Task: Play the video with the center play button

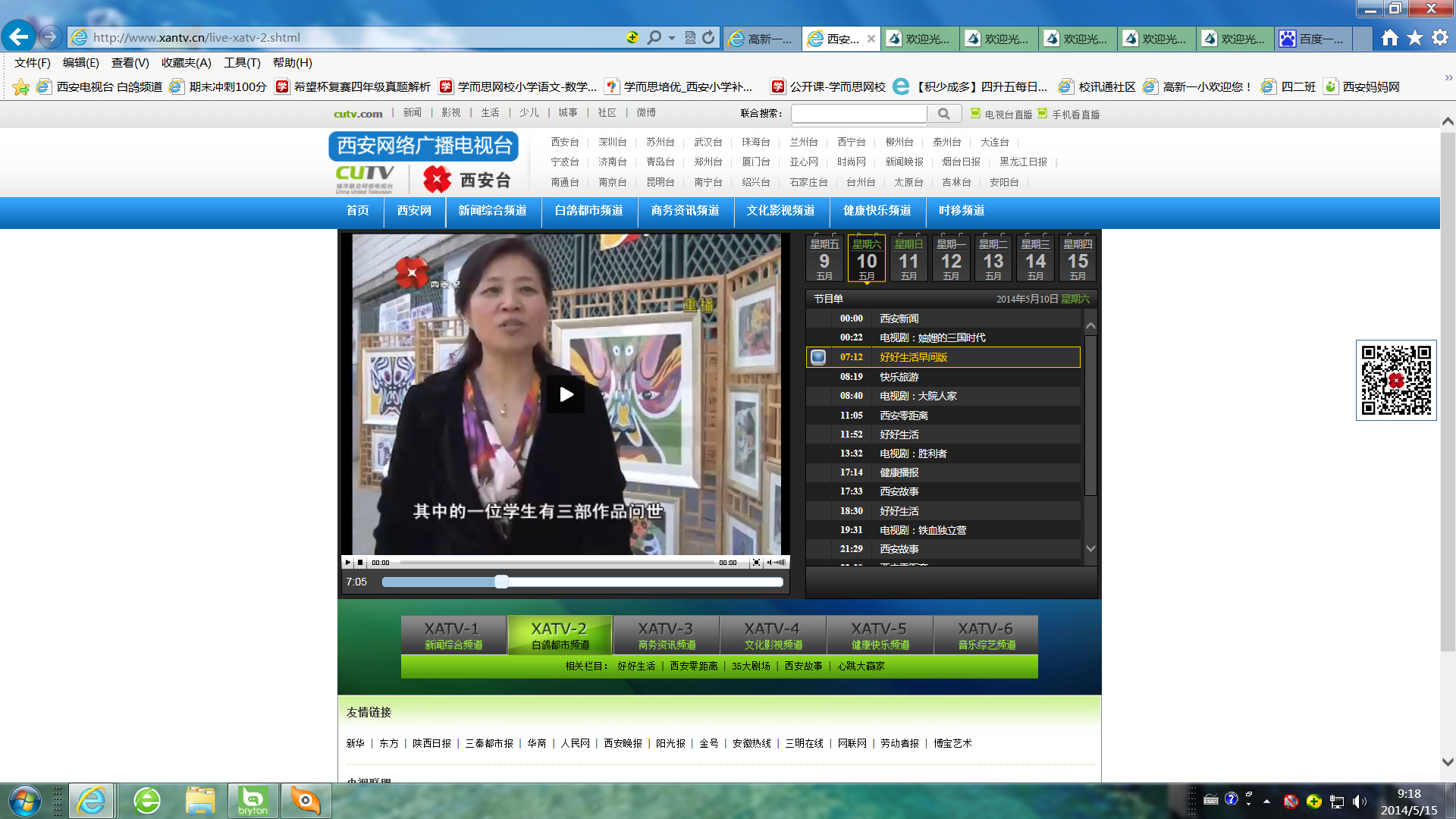Action: [x=566, y=394]
